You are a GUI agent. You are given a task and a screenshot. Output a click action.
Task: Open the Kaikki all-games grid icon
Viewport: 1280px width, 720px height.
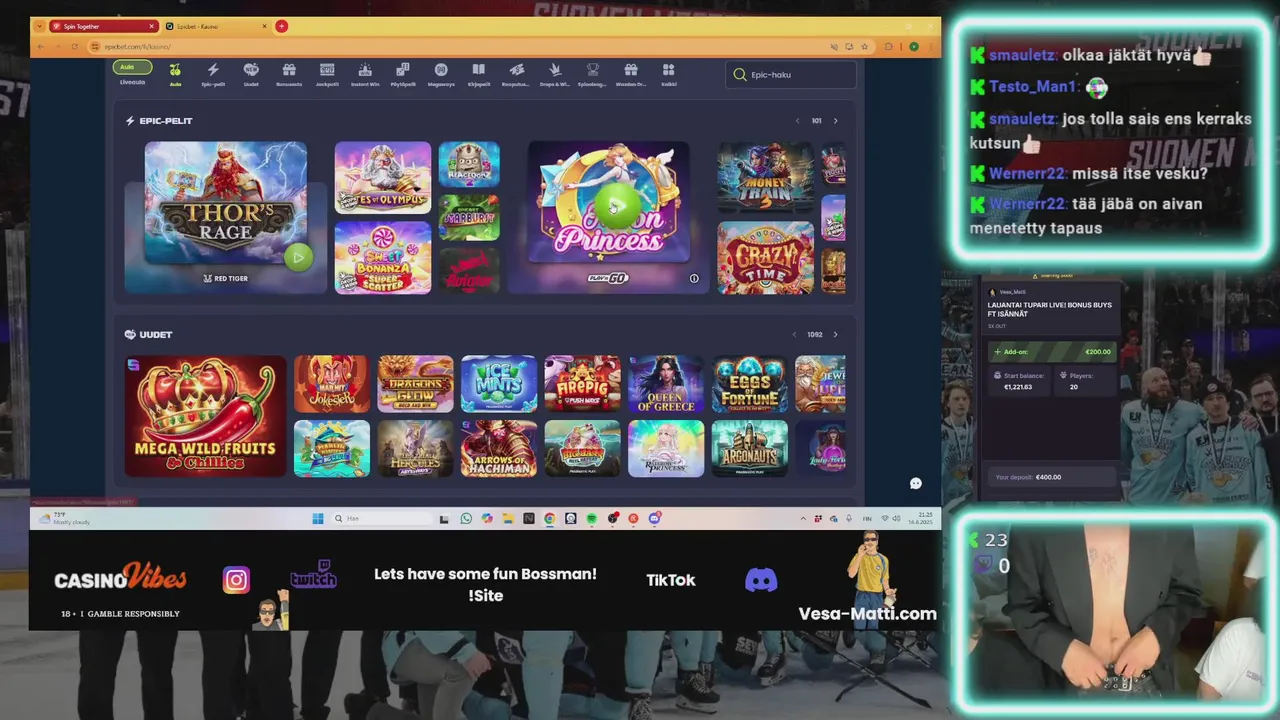[668, 74]
